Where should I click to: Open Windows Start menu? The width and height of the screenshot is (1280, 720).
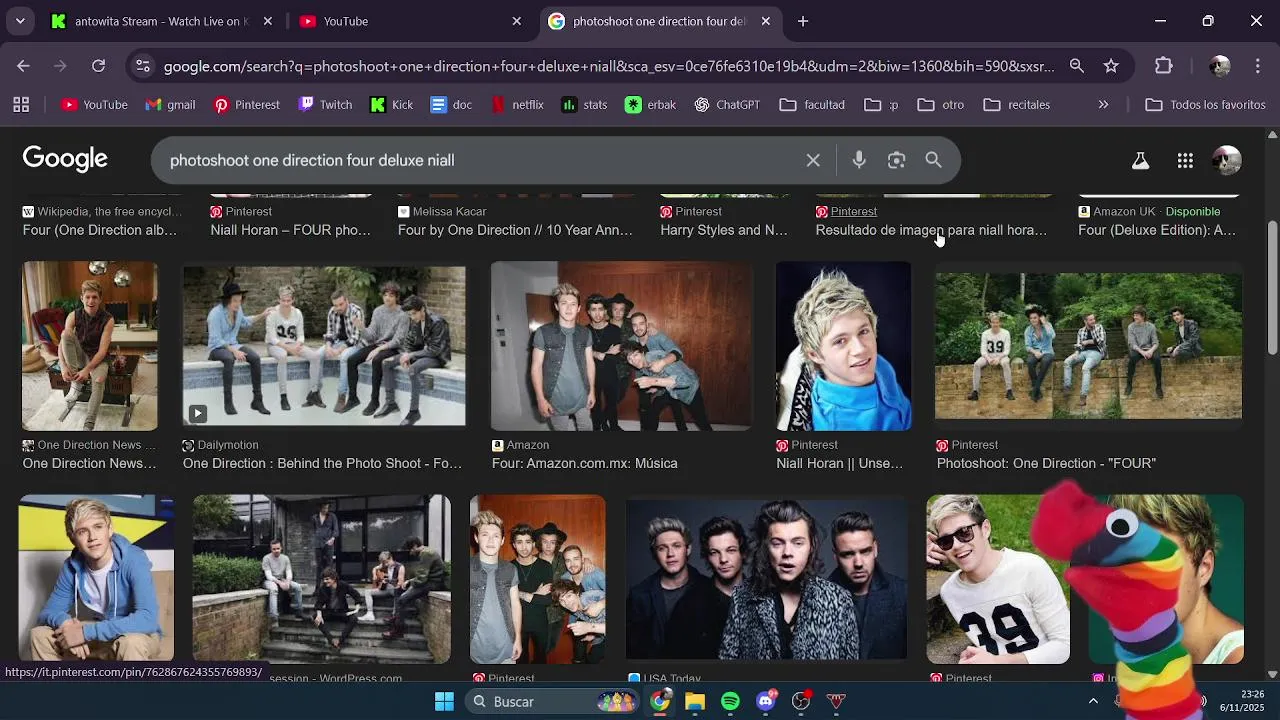pyautogui.click(x=444, y=701)
